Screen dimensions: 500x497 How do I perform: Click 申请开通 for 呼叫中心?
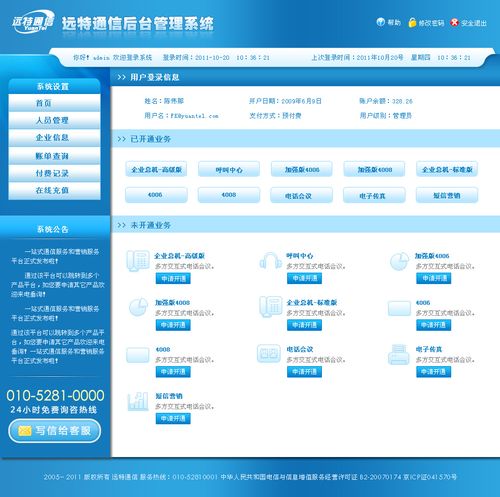(x=305, y=278)
